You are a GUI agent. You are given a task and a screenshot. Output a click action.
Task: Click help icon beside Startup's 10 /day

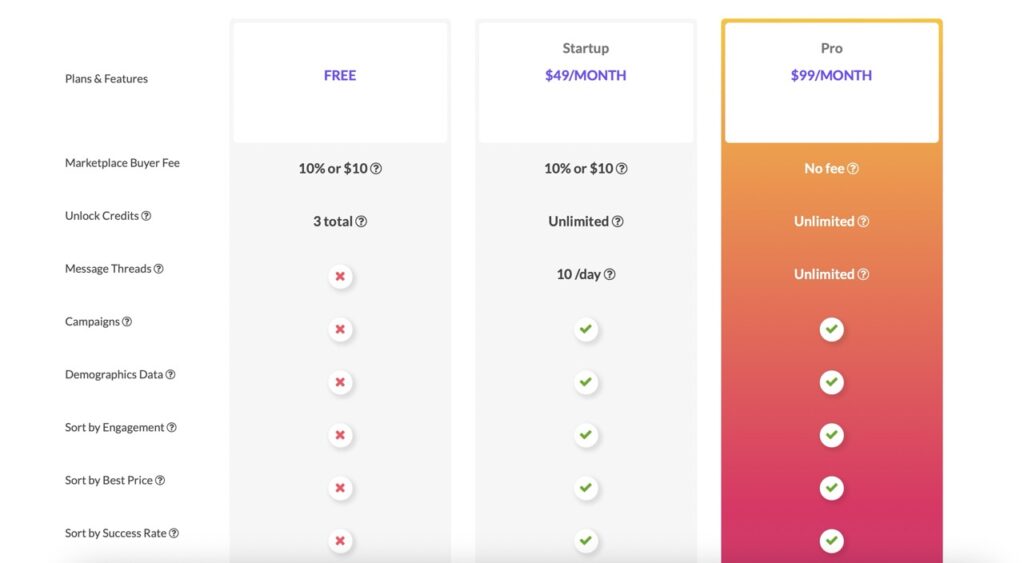tap(610, 275)
